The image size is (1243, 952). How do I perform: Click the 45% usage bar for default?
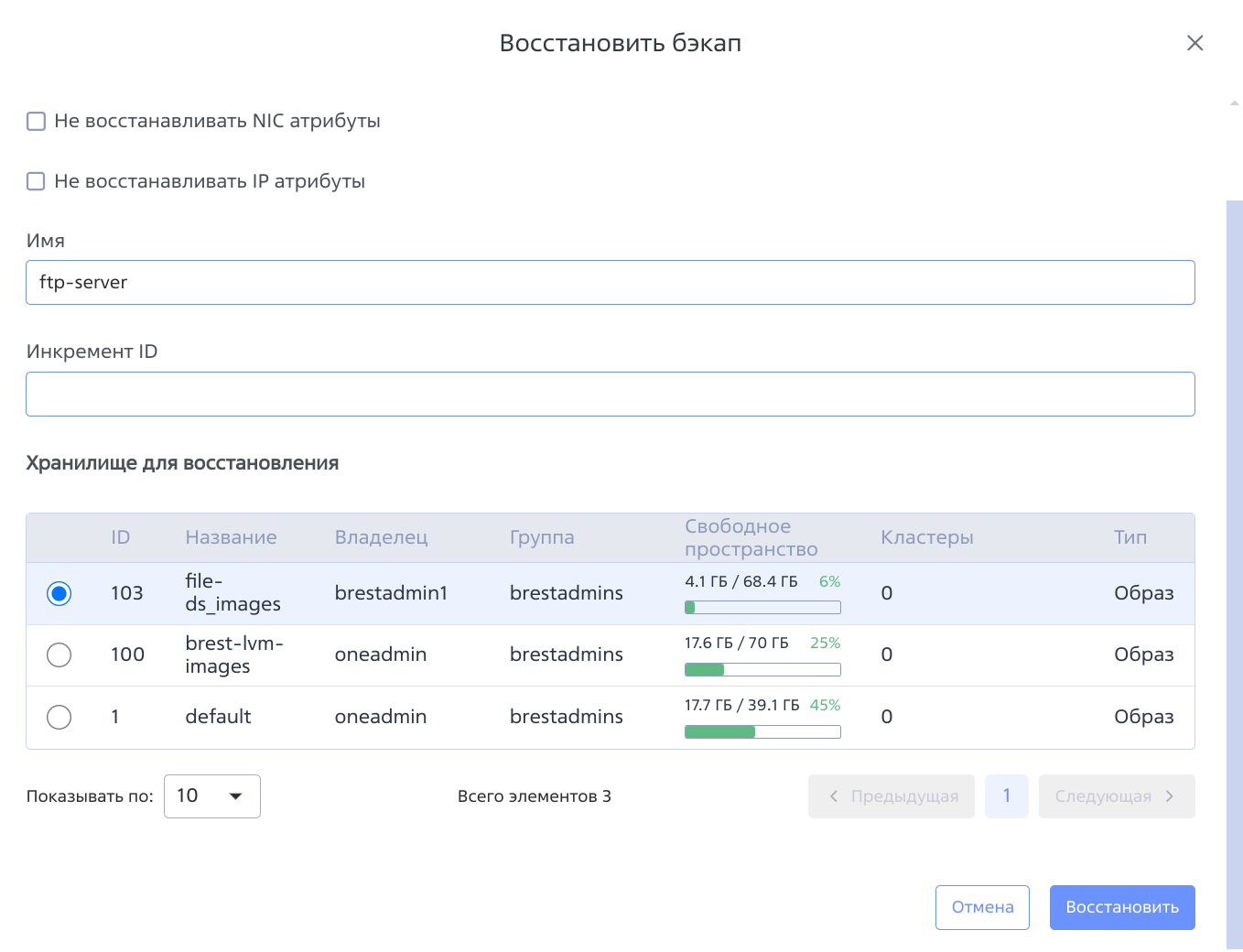click(x=762, y=731)
